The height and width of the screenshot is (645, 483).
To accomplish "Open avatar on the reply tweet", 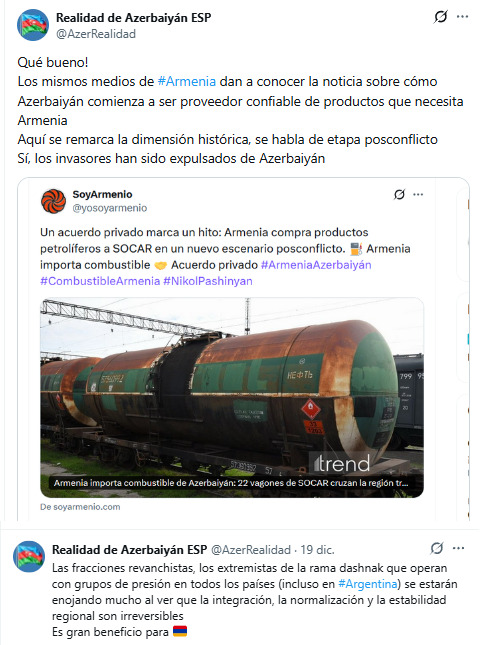I will pos(29,557).
